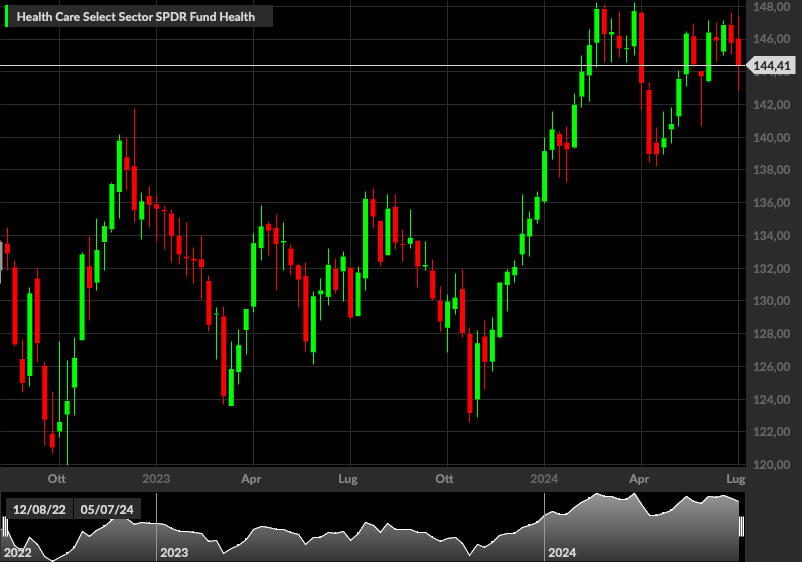Click the 130,00 price axis label
The width and height of the screenshot is (802, 562).
pyautogui.click(x=771, y=301)
